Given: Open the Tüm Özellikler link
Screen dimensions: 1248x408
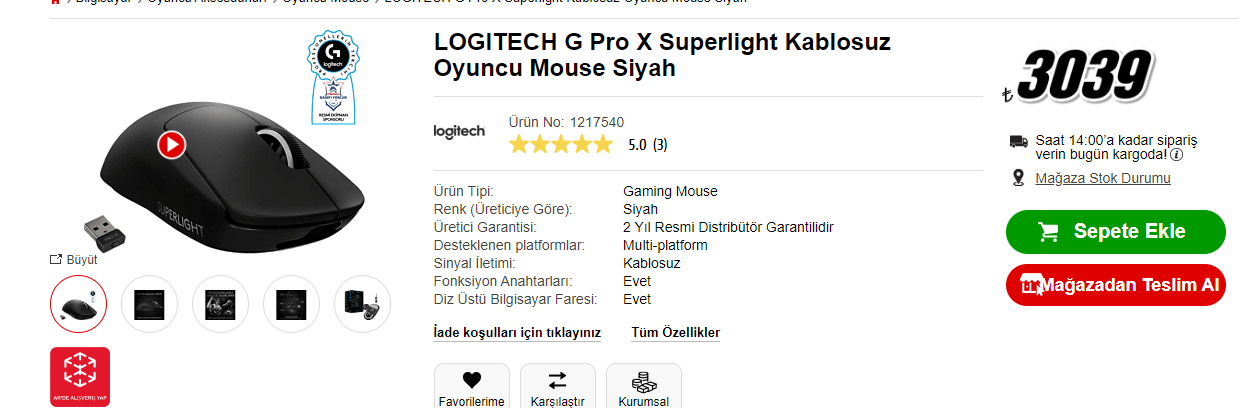Looking at the screenshot, I should 675,333.
